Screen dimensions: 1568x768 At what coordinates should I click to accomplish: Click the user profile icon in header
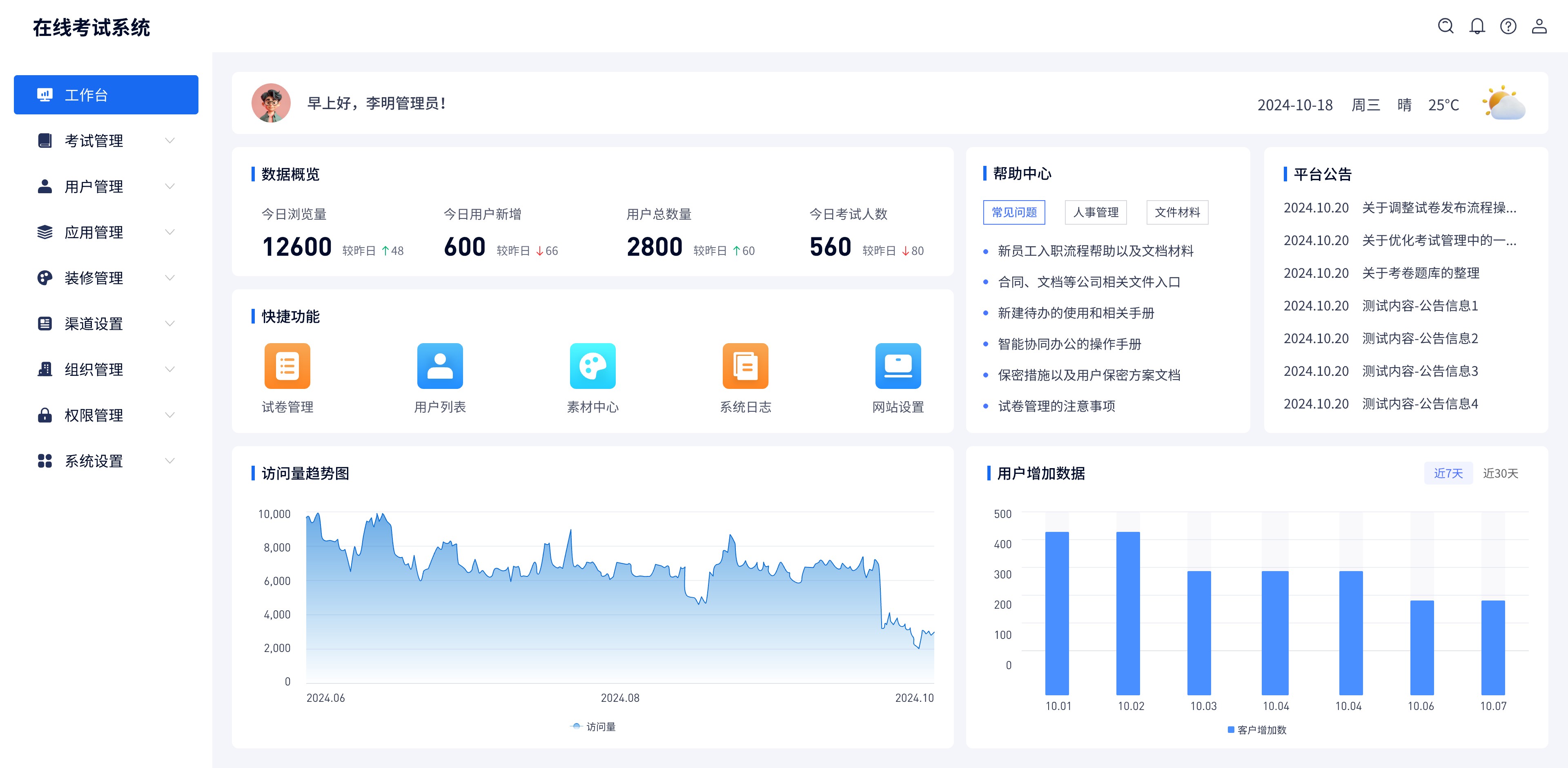point(1539,26)
